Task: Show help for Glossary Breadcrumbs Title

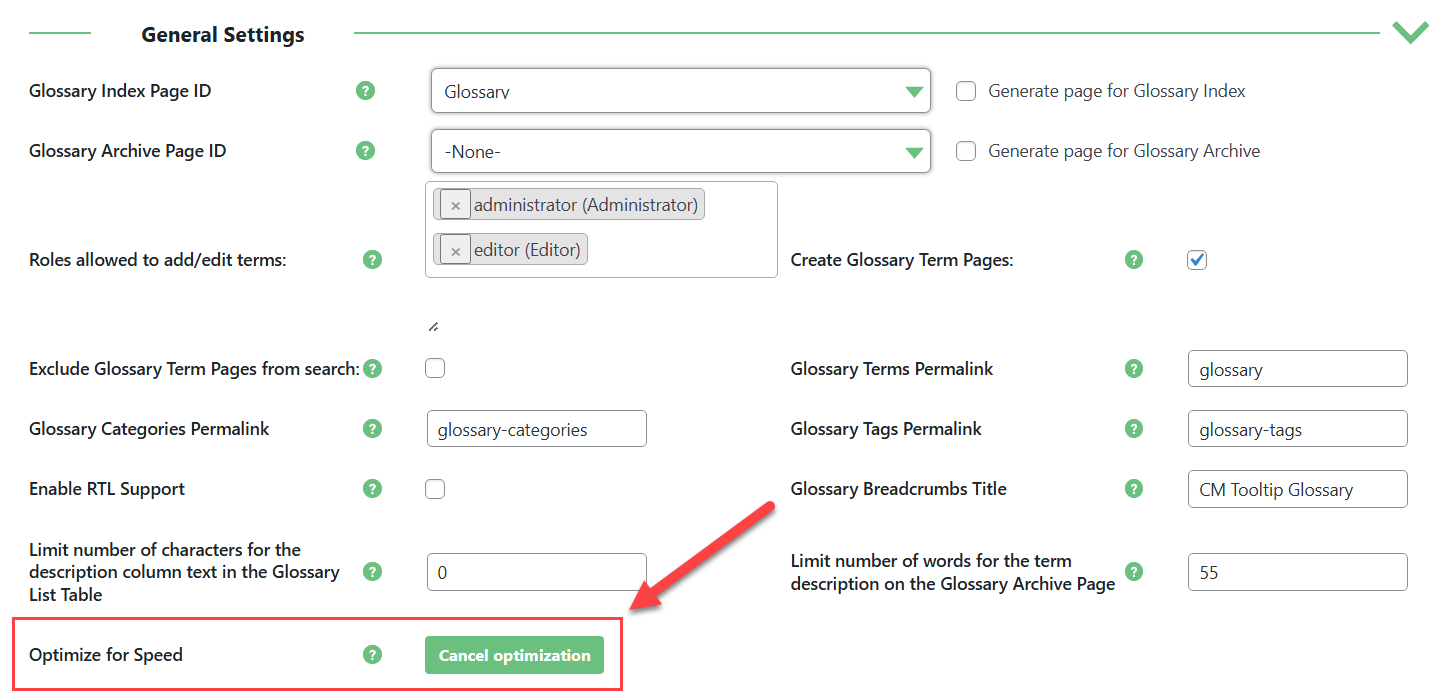Action: [x=1134, y=489]
